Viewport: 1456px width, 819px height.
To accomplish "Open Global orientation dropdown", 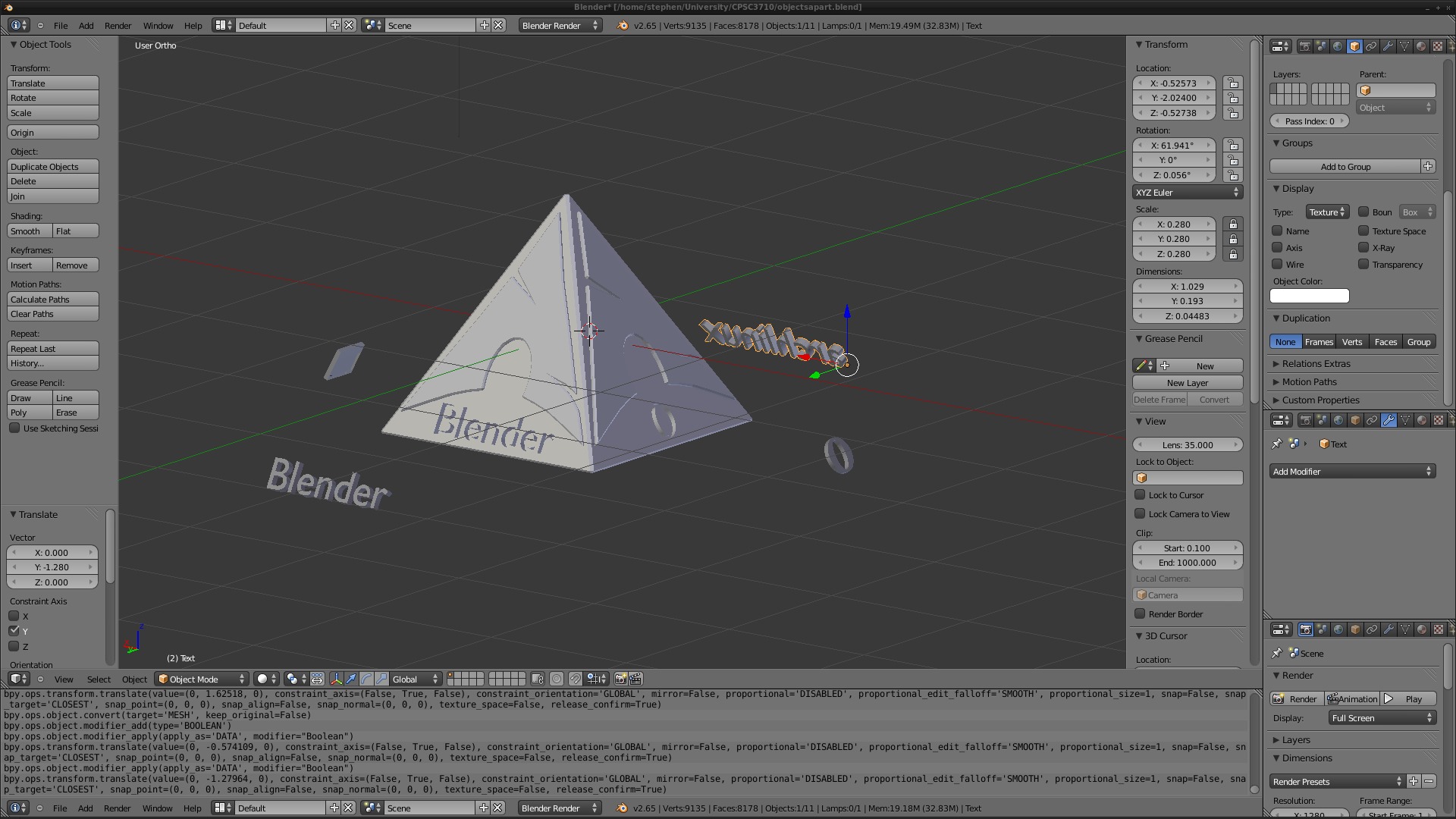I will (x=415, y=679).
